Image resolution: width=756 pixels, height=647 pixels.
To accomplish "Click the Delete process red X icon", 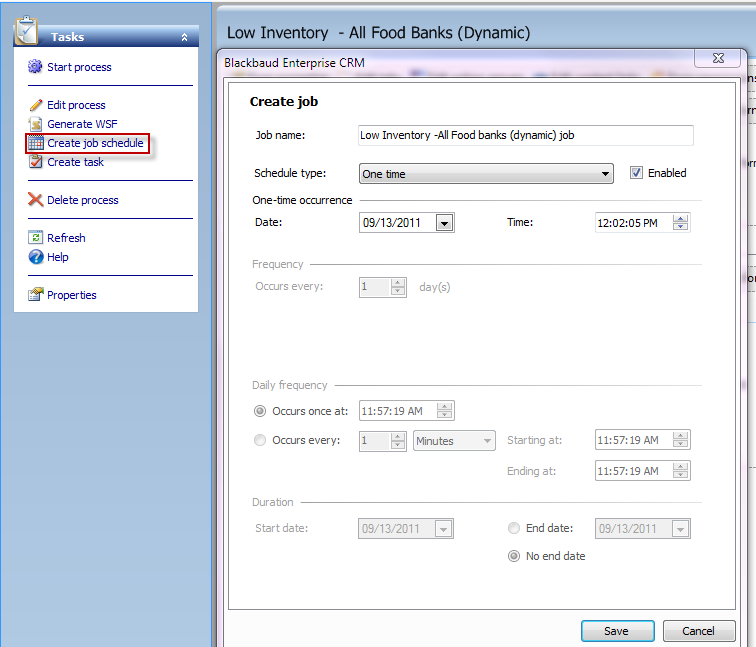I will pyautogui.click(x=35, y=200).
